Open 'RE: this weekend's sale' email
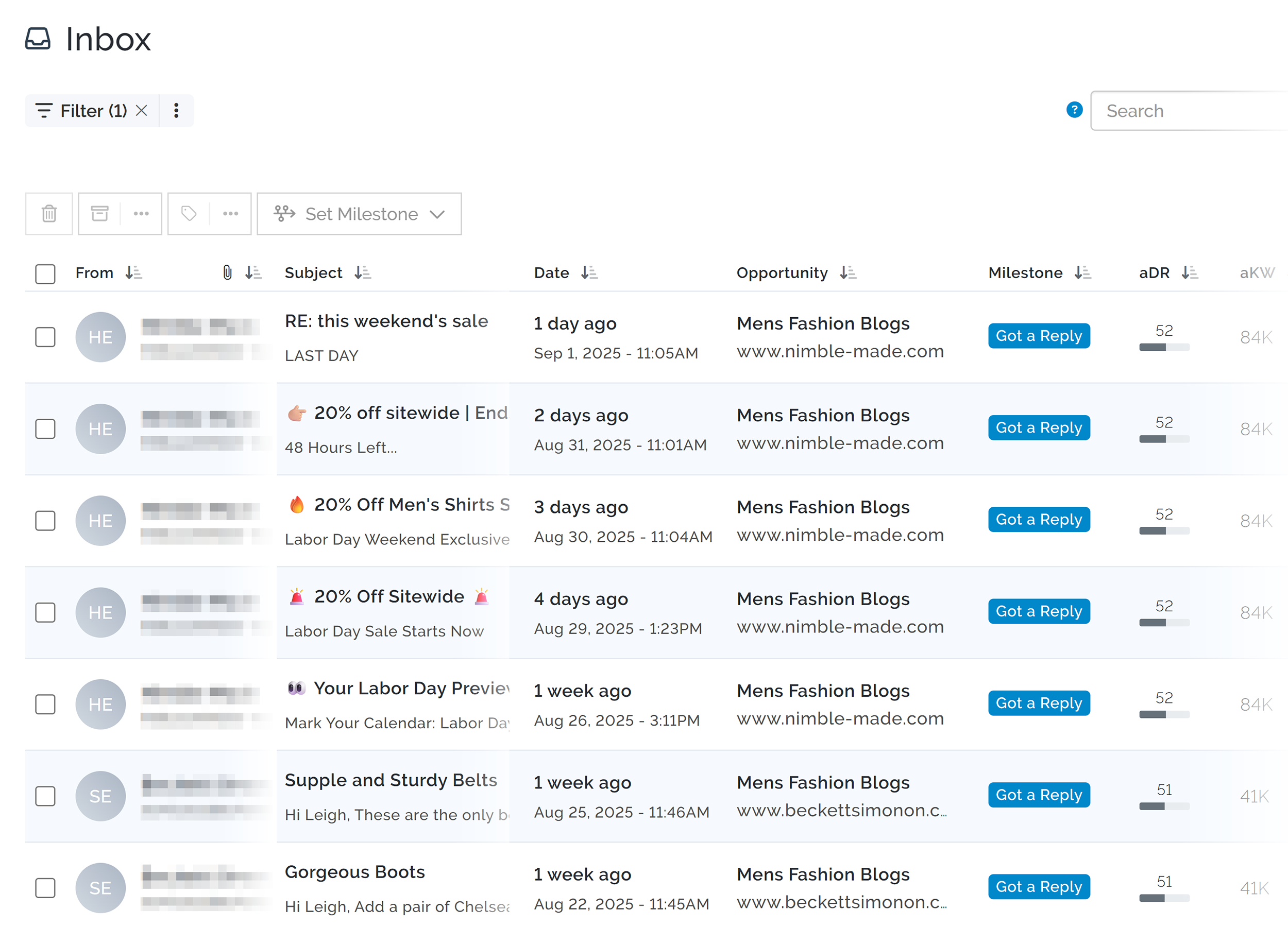The width and height of the screenshot is (1288, 927). 386,321
